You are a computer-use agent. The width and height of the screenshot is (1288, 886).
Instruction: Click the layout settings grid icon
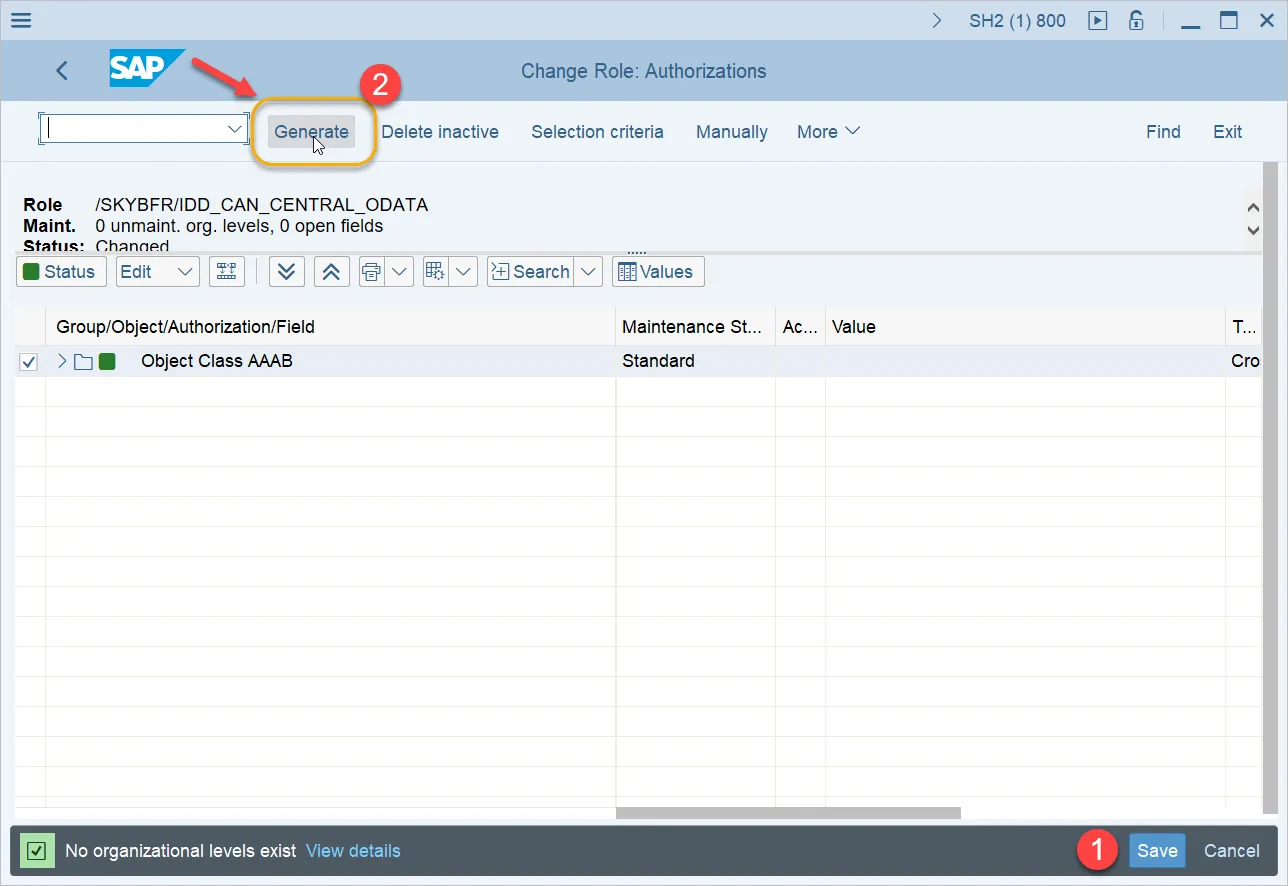pos(436,272)
